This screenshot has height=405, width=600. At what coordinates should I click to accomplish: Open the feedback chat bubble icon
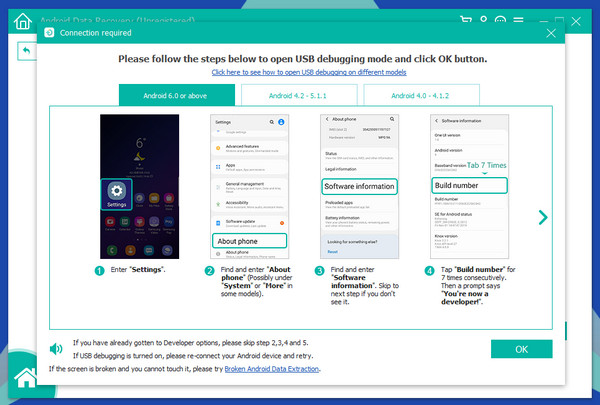500,19
